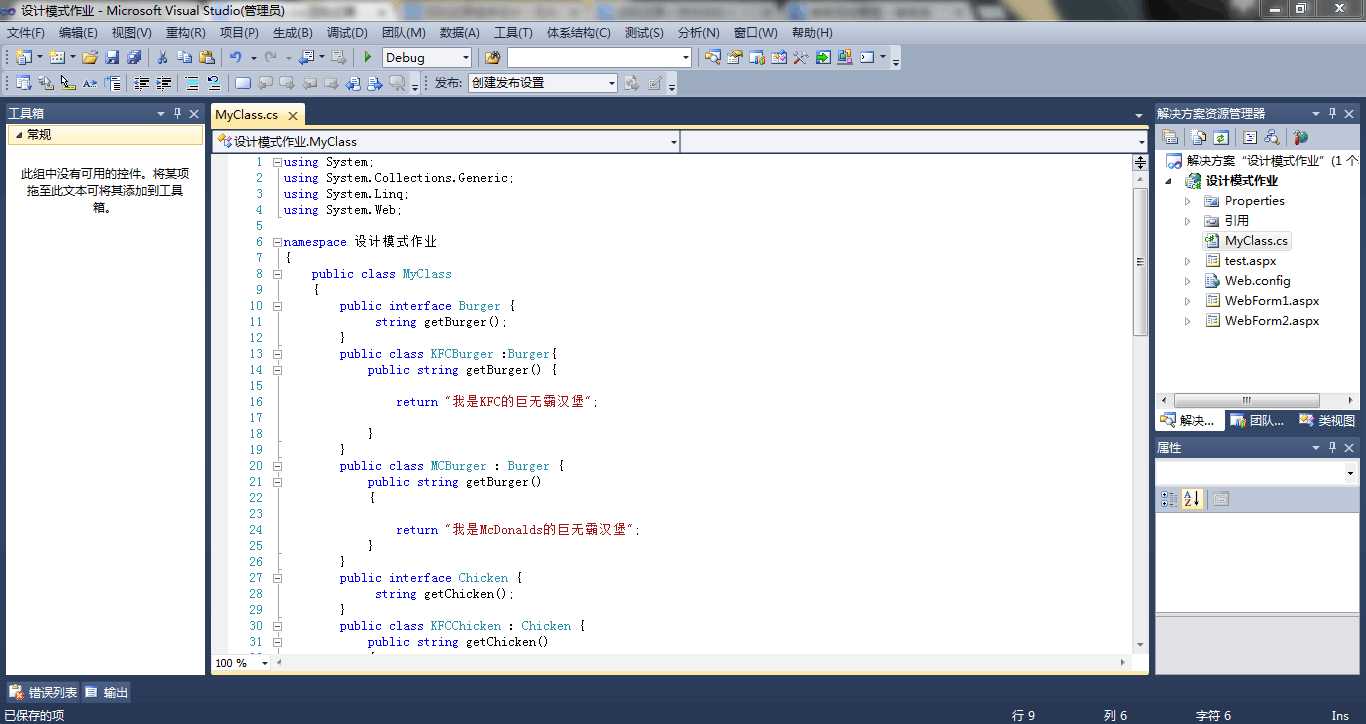Click the Start Page green arrow icon
This screenshot has height=724, width=1366.
(823, 58)
